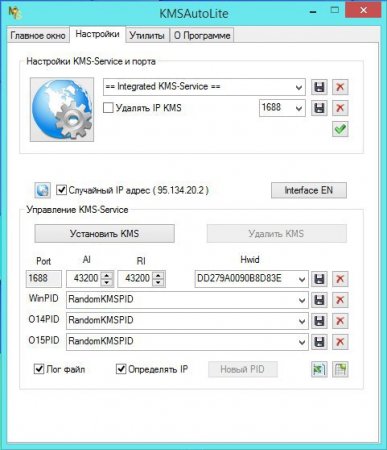Open the О Программе tab
This screenshot has width=387, height=450.
[x=202, y=35]
